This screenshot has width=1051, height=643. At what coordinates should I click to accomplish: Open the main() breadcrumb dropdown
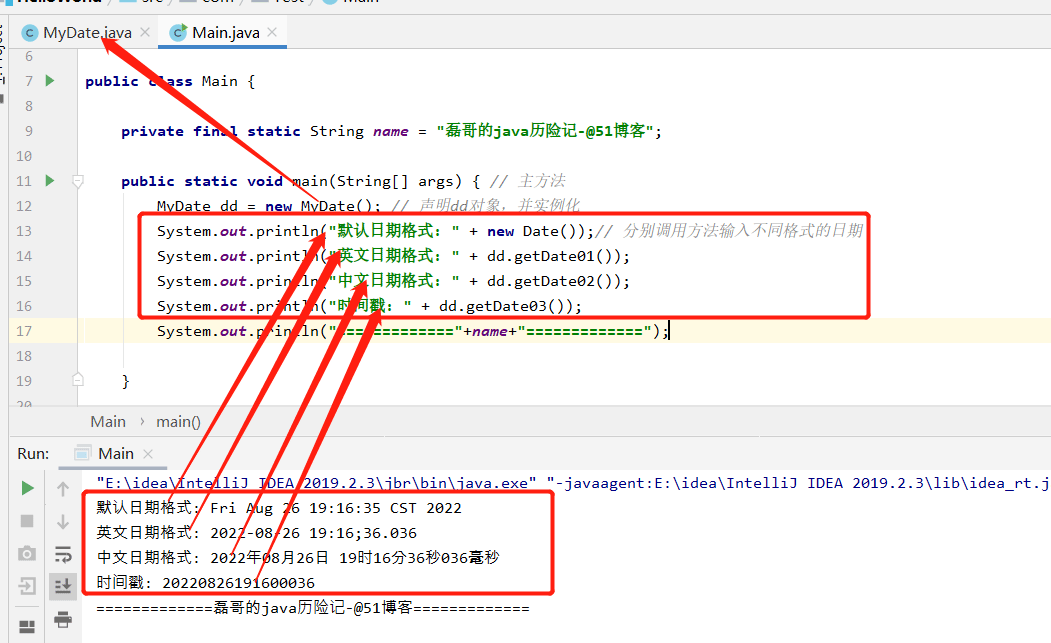[178, 421]
